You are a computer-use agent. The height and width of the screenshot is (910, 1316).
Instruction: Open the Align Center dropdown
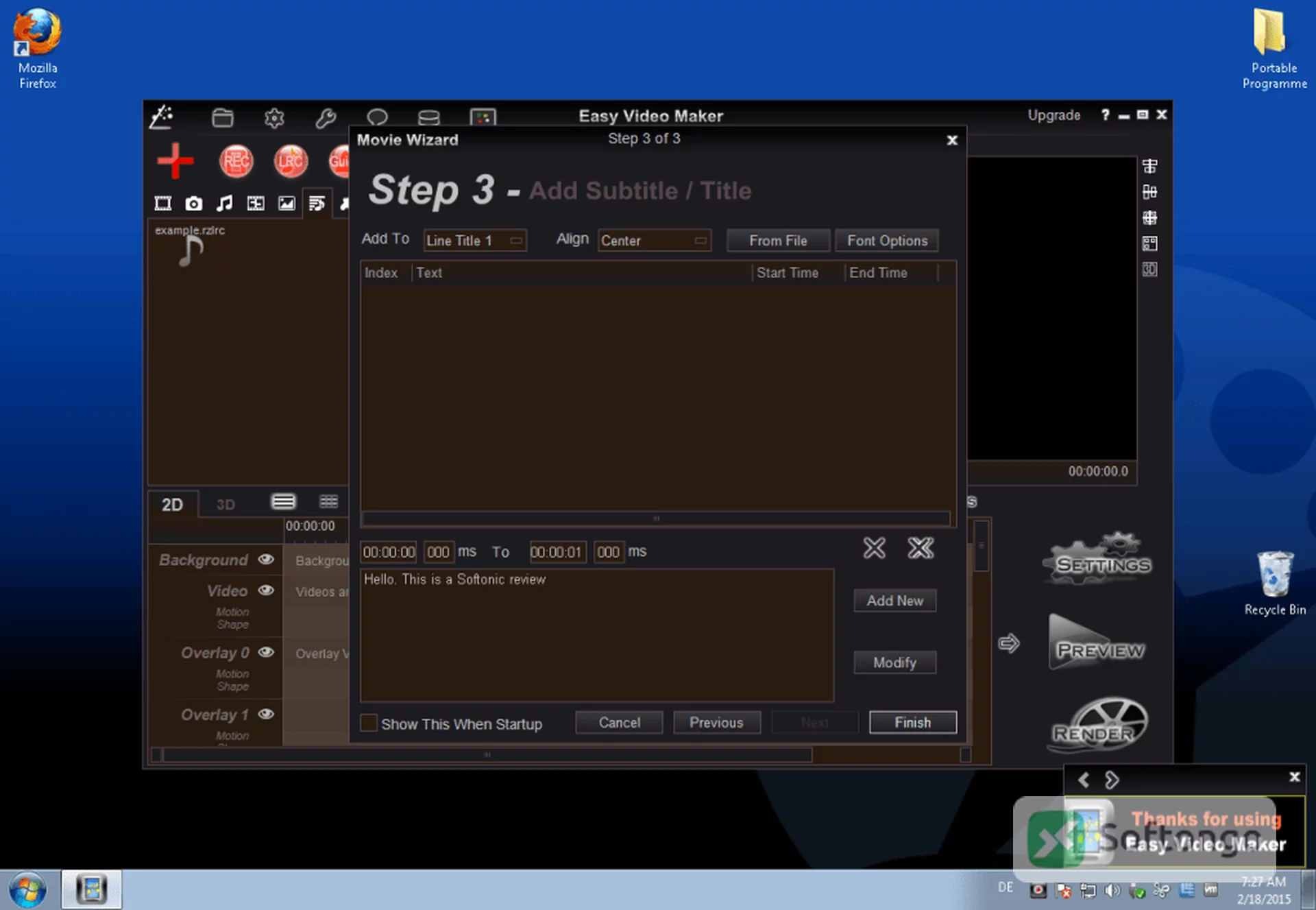[654, 240]
